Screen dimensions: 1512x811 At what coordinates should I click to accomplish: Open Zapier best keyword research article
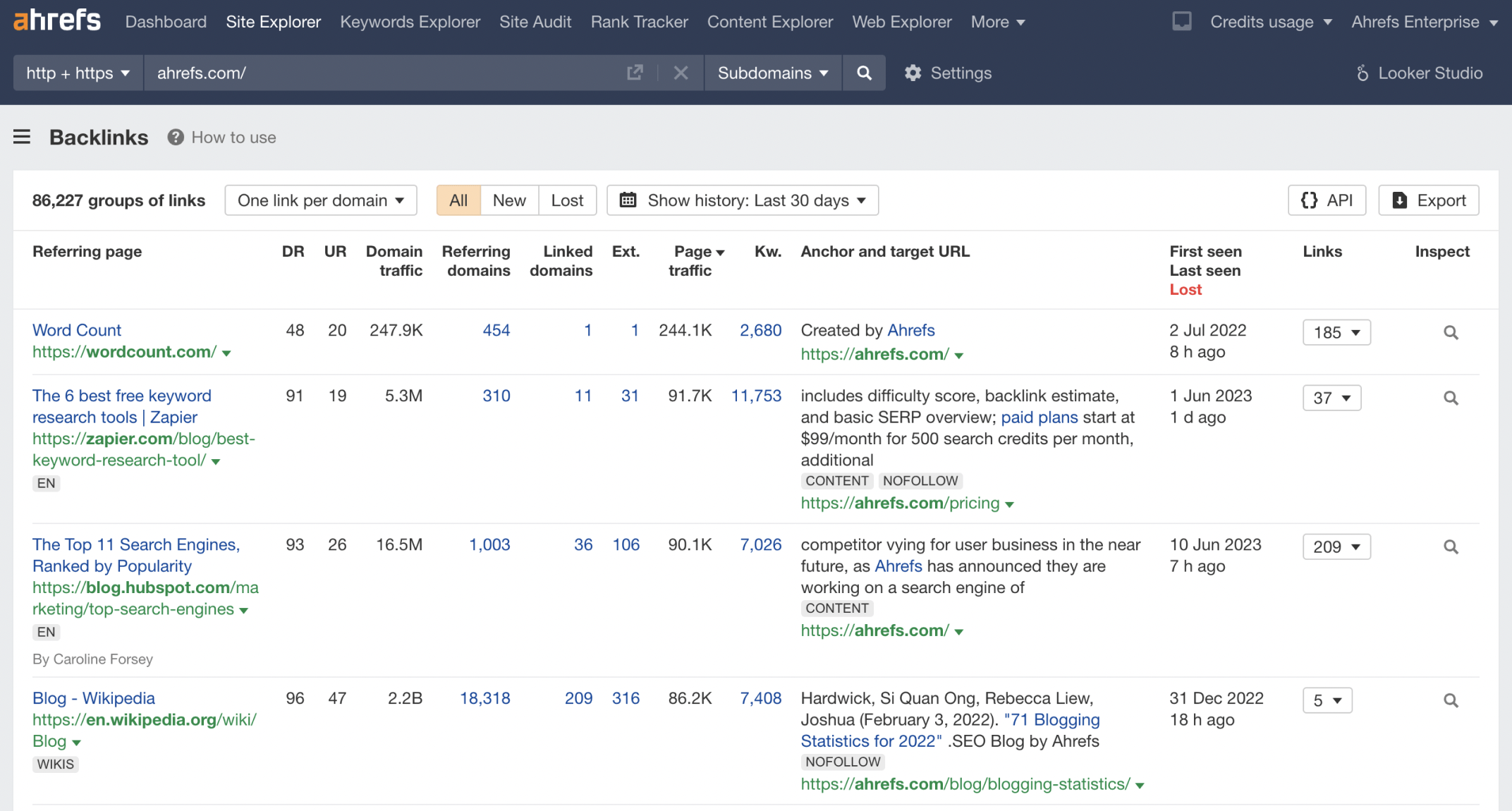tap(121, 405)
